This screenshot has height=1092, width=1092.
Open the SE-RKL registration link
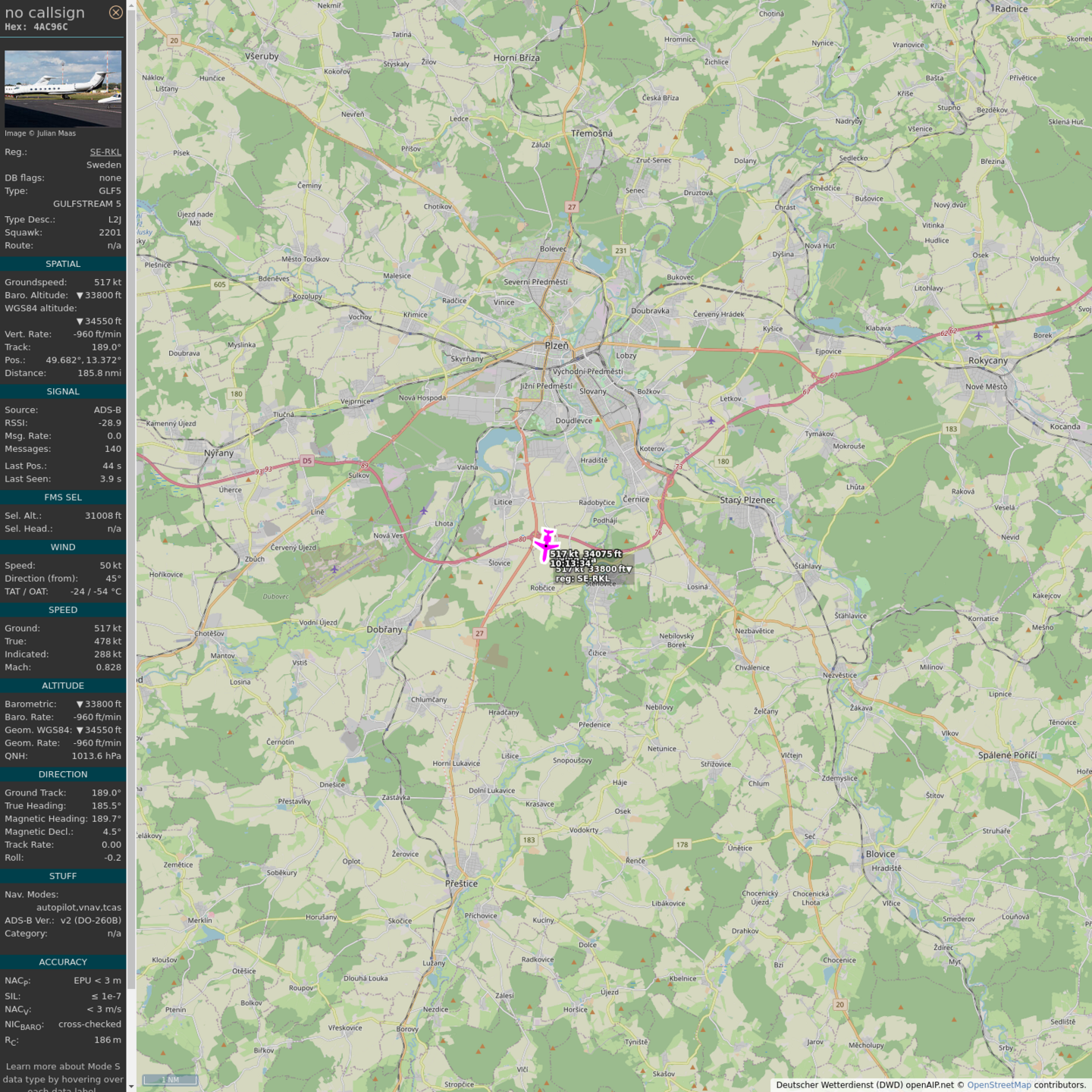pos(105,152)
